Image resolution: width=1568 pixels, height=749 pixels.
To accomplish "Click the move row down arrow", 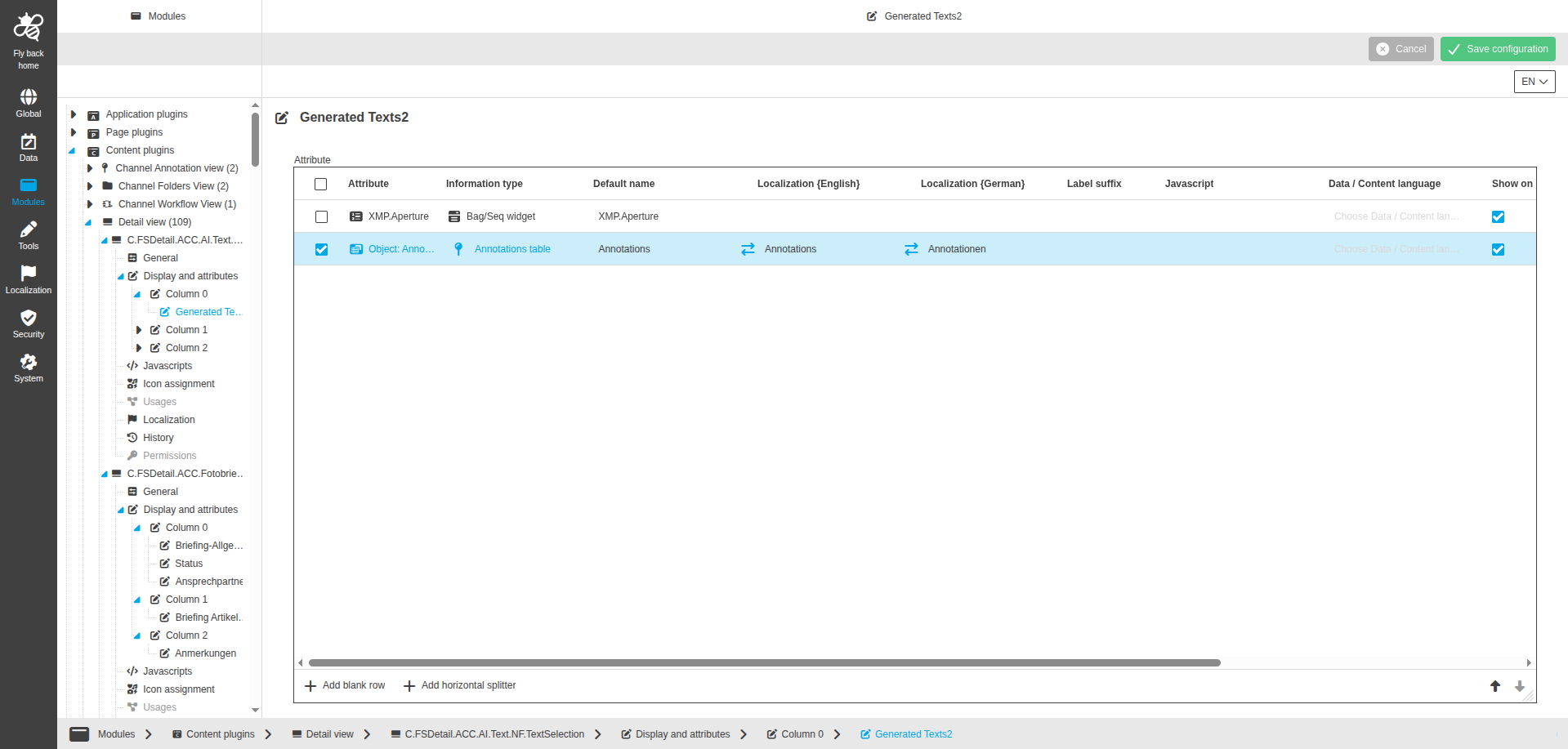I will 1520,686.
